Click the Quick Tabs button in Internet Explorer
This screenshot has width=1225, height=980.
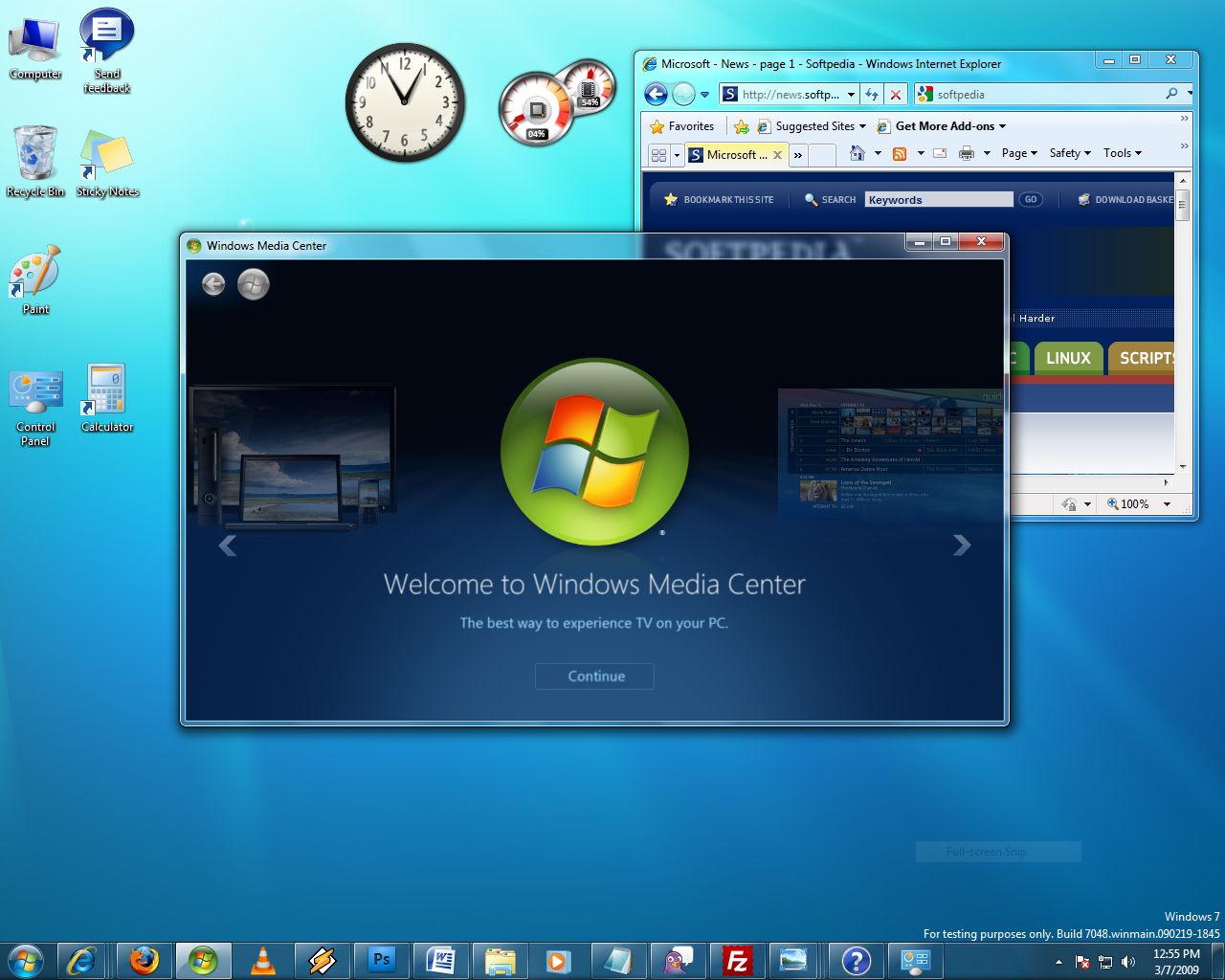pos(658,154)
